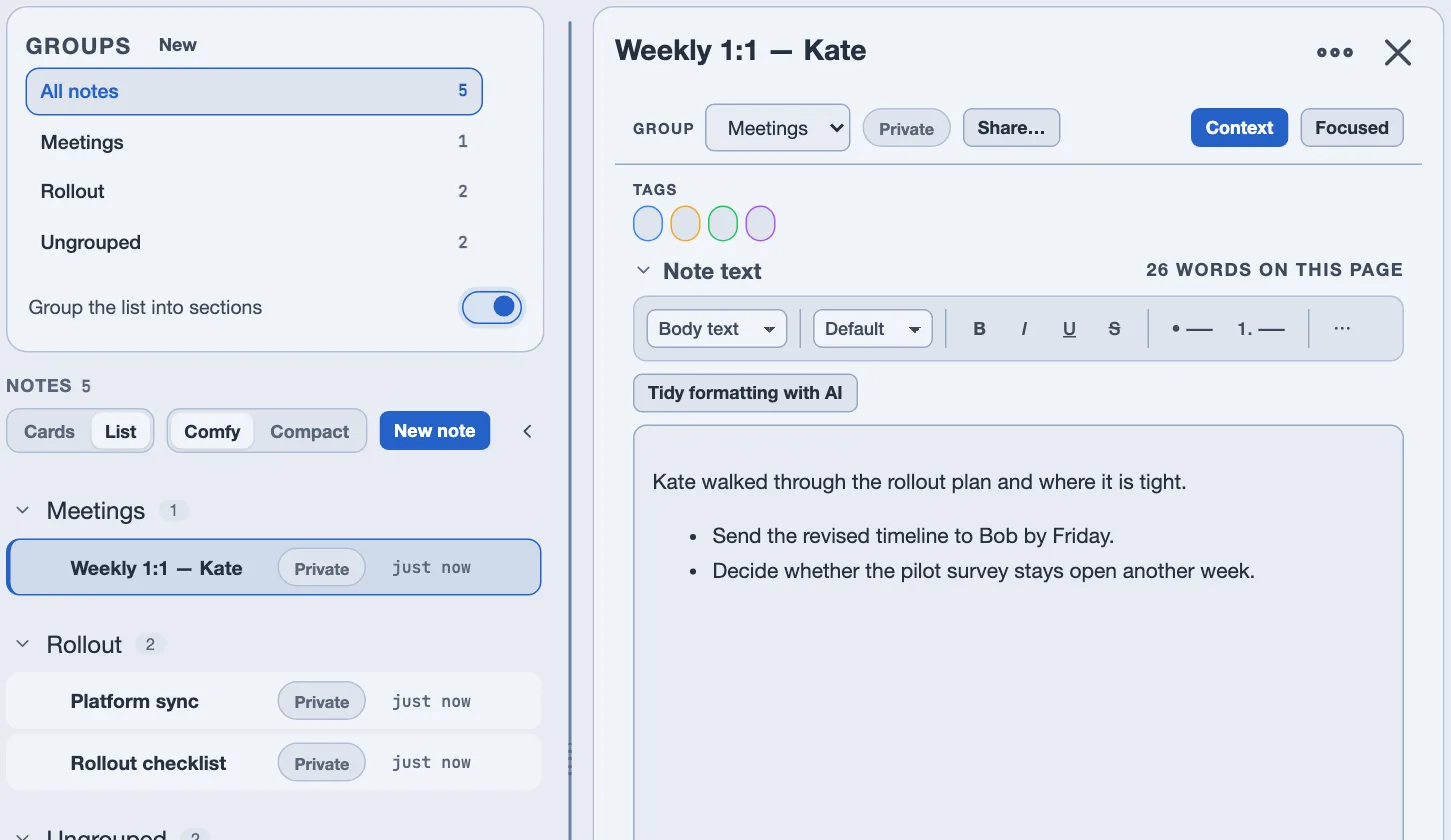Select the Meetings group in sidebar
The height and width of the screenshot is (840, 1451).
point(254,142)
